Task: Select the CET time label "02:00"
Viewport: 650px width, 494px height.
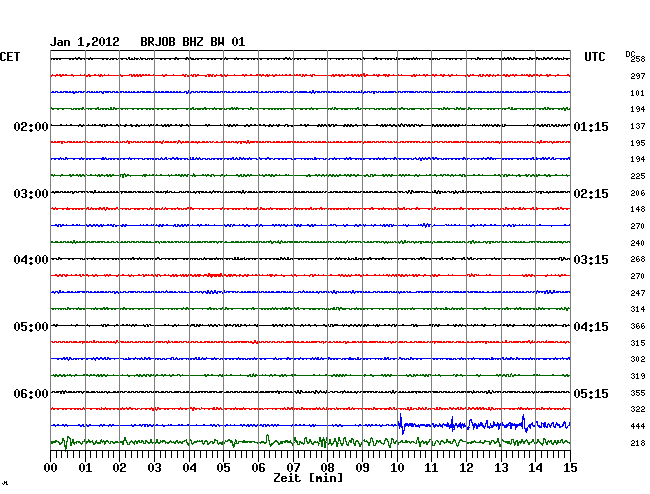Action: [x=31, y=126]
